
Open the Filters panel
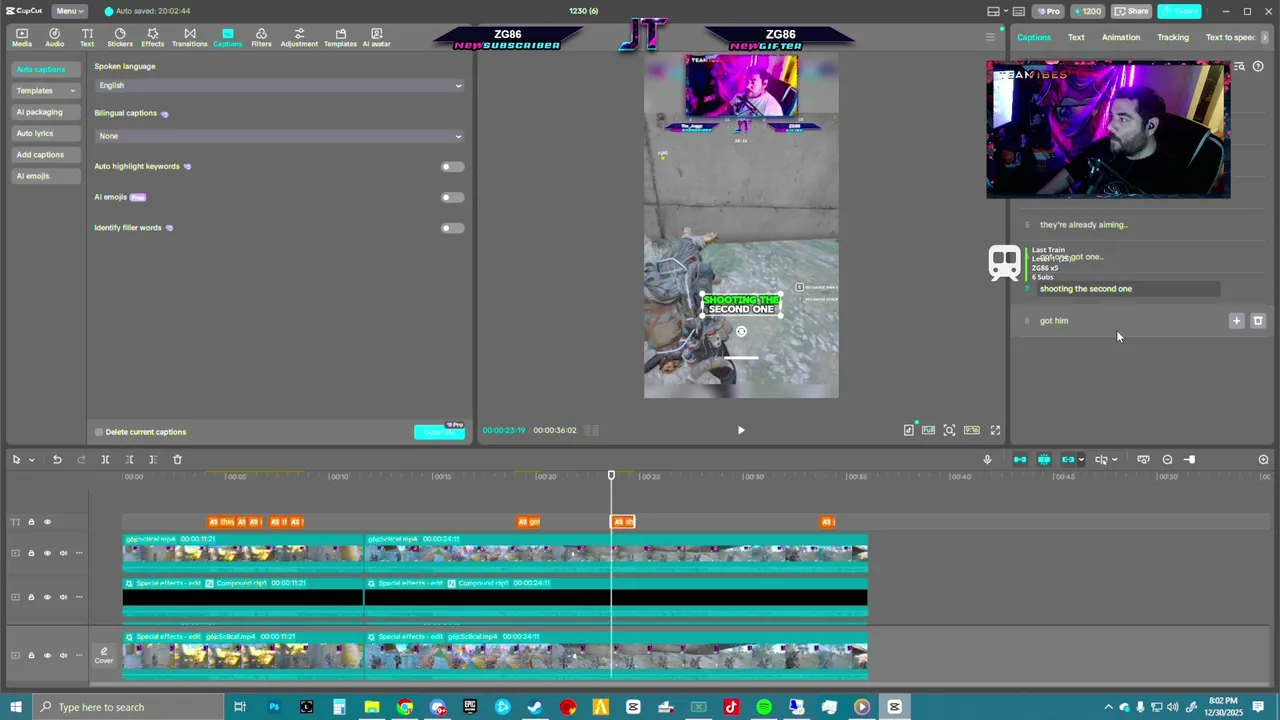[261, 37]
